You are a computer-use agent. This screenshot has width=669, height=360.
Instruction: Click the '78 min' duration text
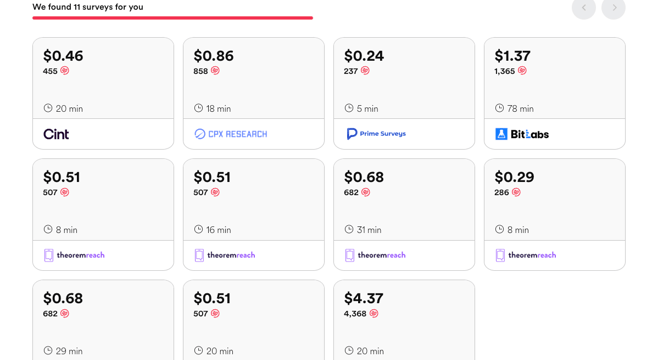(x=521, y=109)
